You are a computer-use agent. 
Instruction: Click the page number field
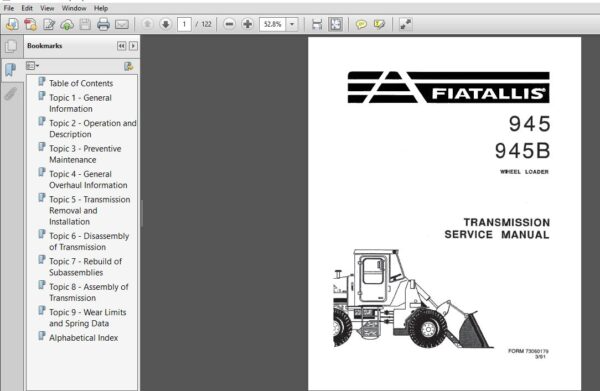(184, 24)
